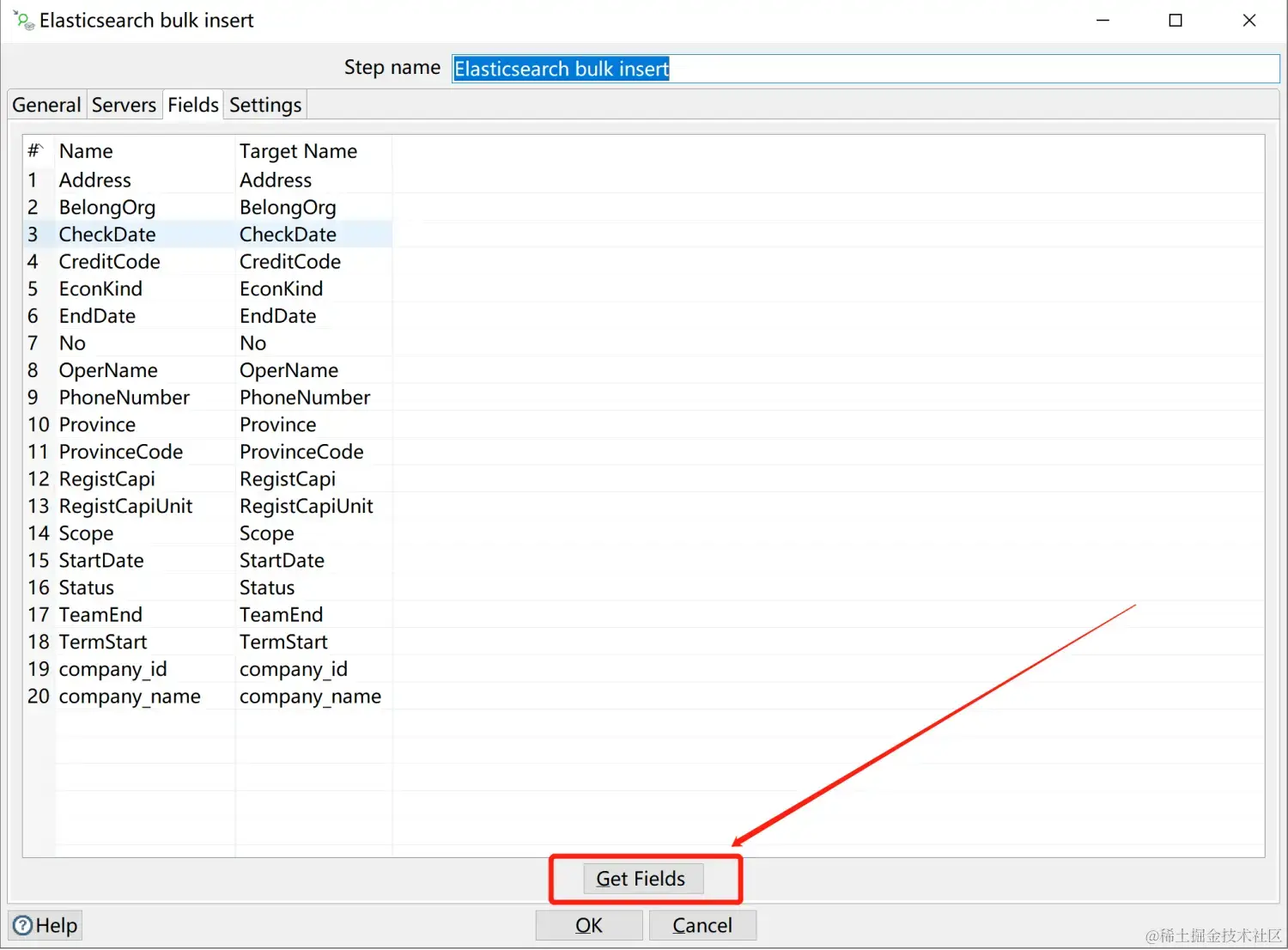The width and height of the screenshot is (1288, 950).
Task: Select ProvinceCode in the Name column
Action: 145,452
